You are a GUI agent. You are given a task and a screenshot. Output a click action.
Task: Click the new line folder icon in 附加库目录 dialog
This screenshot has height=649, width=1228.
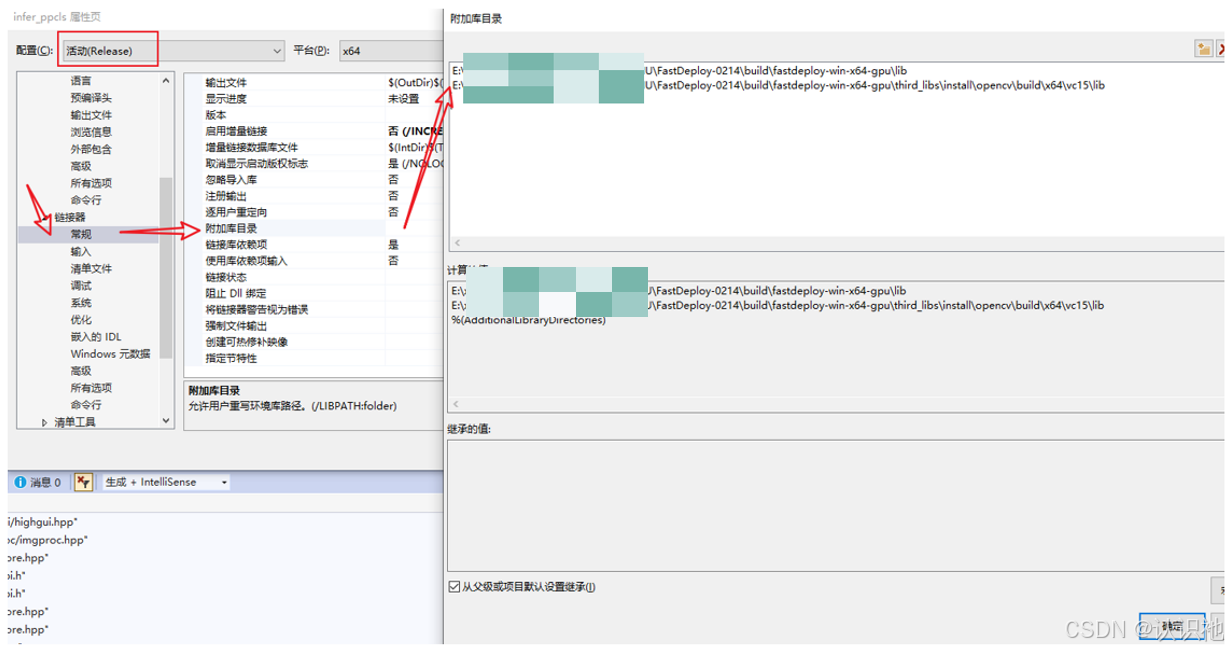pos(1204,49)
